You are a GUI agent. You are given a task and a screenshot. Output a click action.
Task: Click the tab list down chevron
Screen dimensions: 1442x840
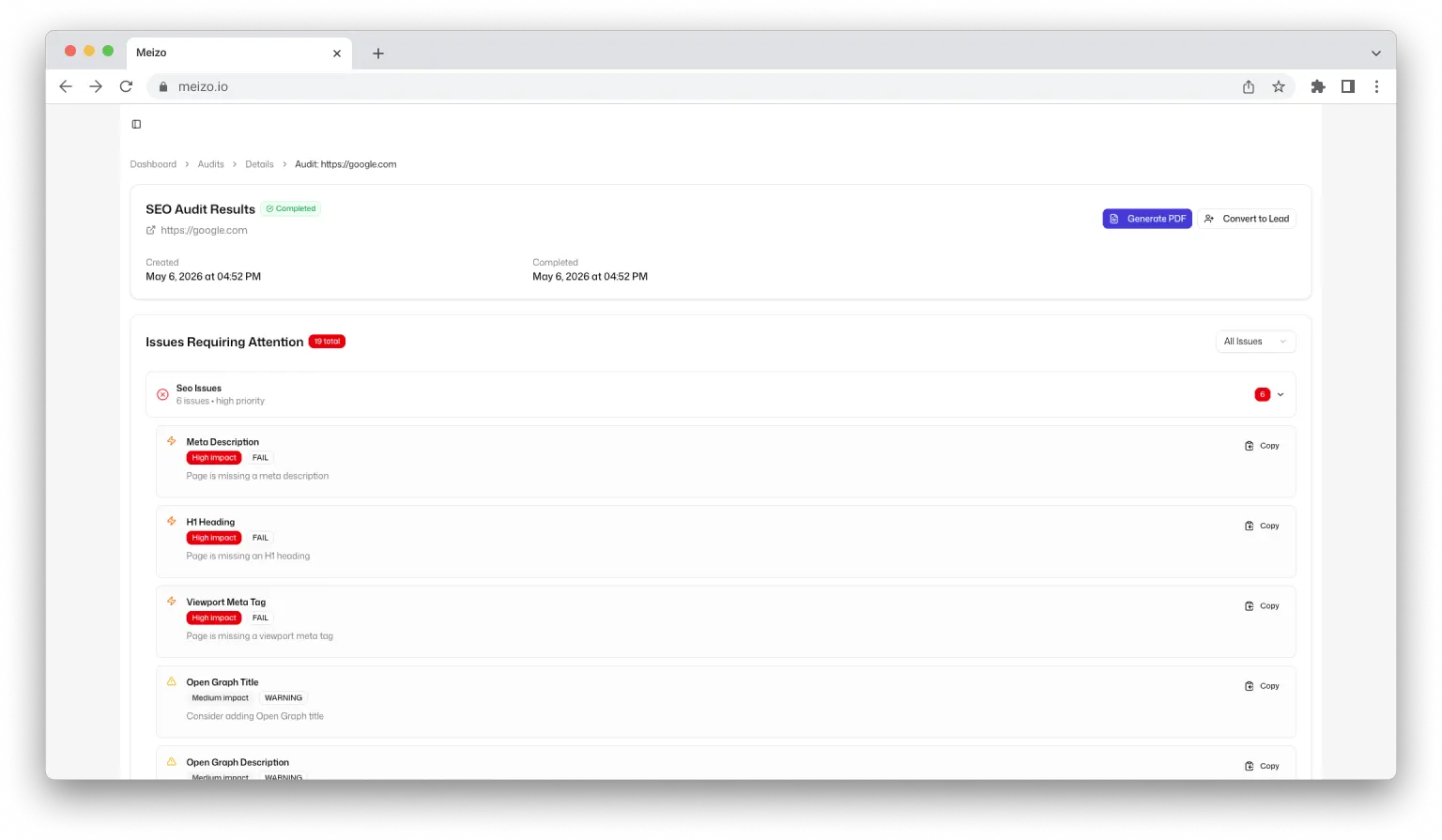point(1376,53)
